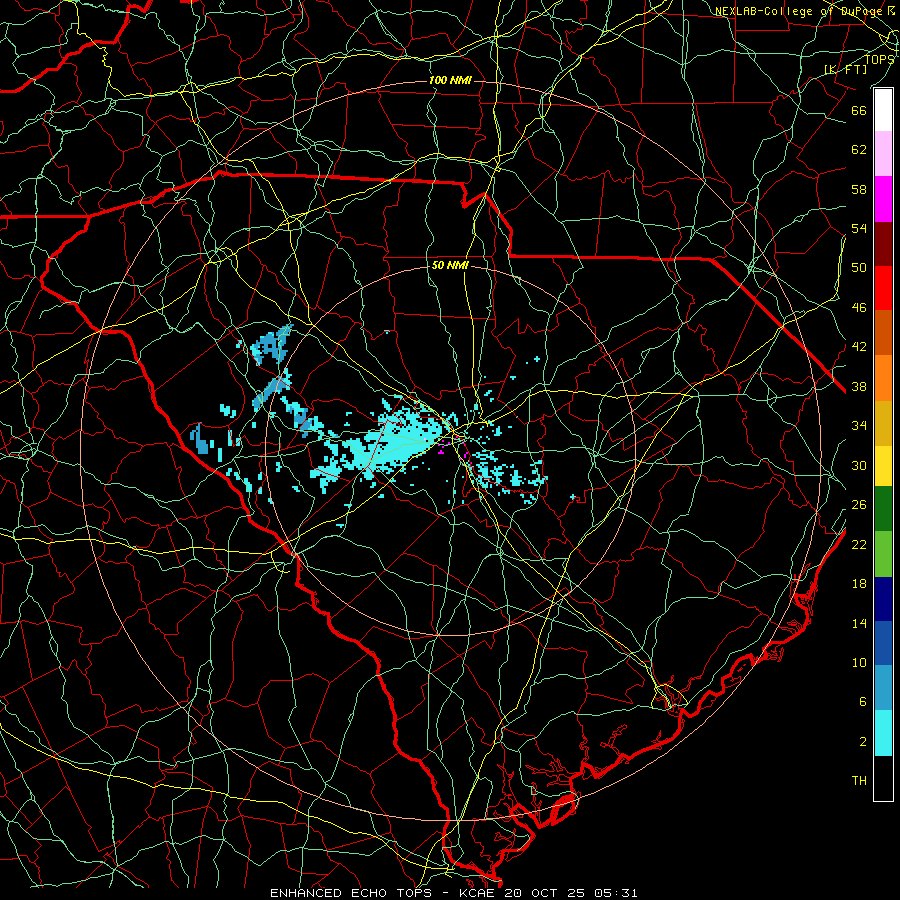Click the dark orange 42 kft legend swatch
The width and height of the screenshot is (900, 900).
click(883, 332)
